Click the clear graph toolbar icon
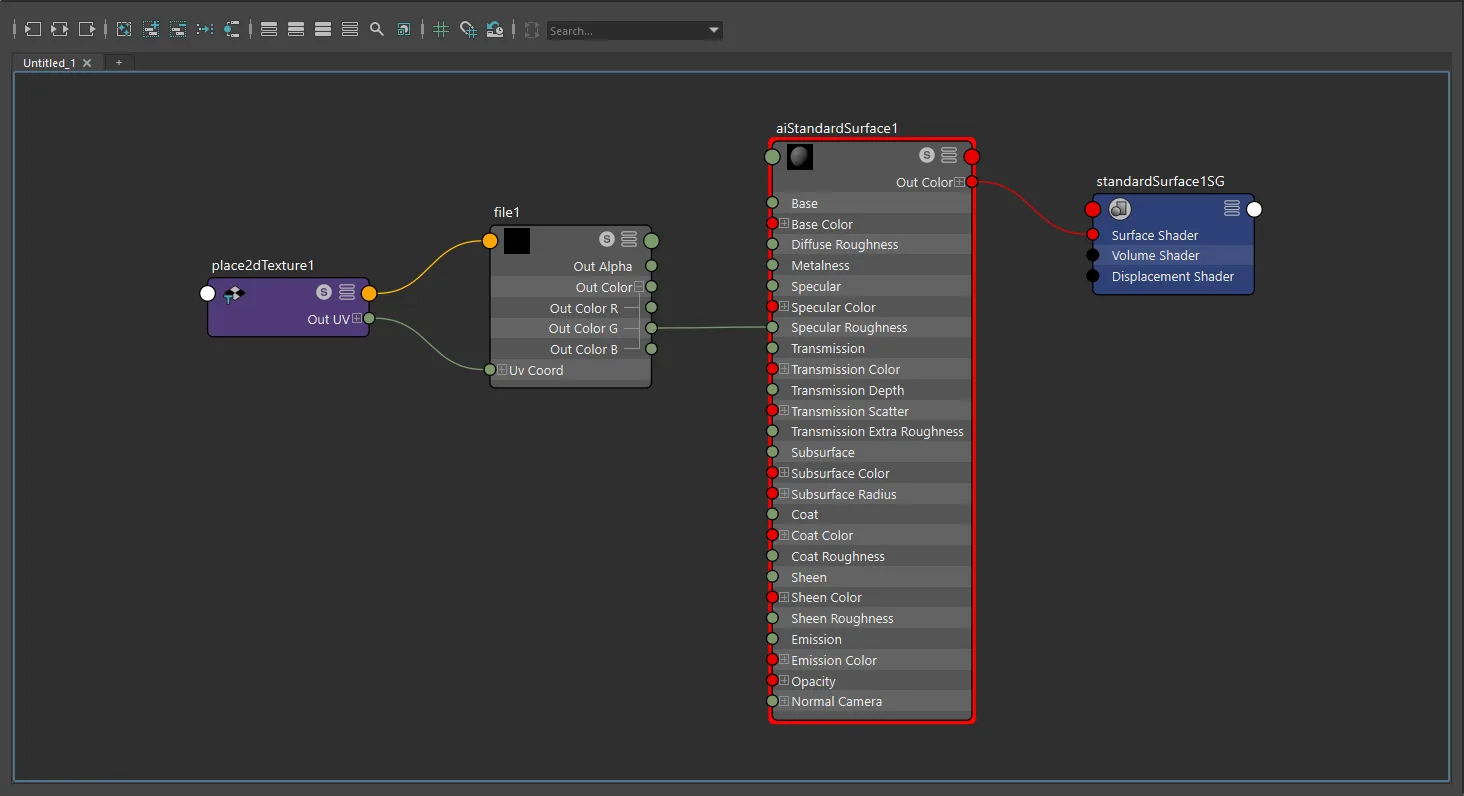The image size is (1464, 796). [124, 30]
